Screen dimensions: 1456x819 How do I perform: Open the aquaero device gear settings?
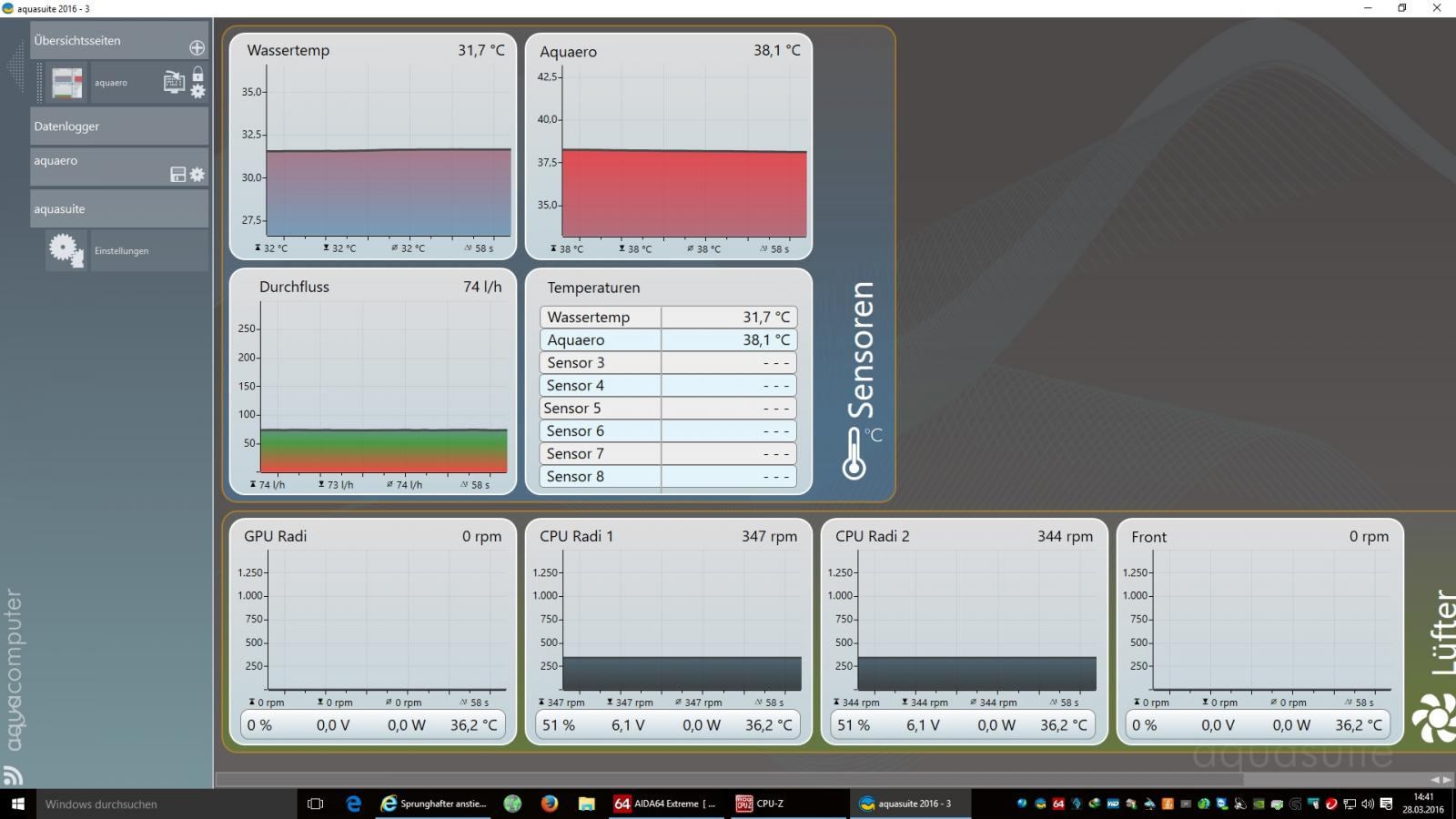click(x=197, y=175)
